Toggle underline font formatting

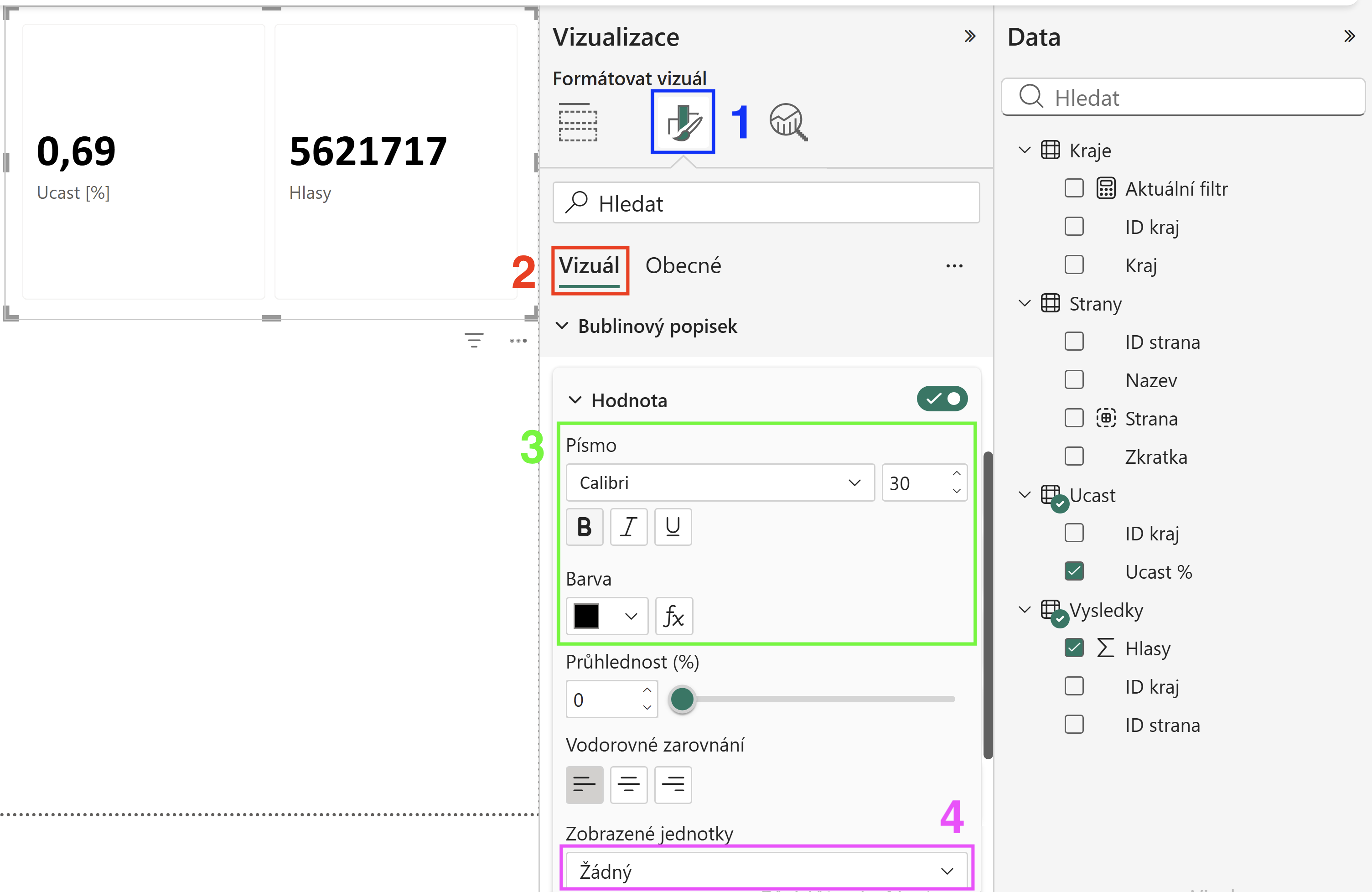pyautogui.click(x=673, y=527)
